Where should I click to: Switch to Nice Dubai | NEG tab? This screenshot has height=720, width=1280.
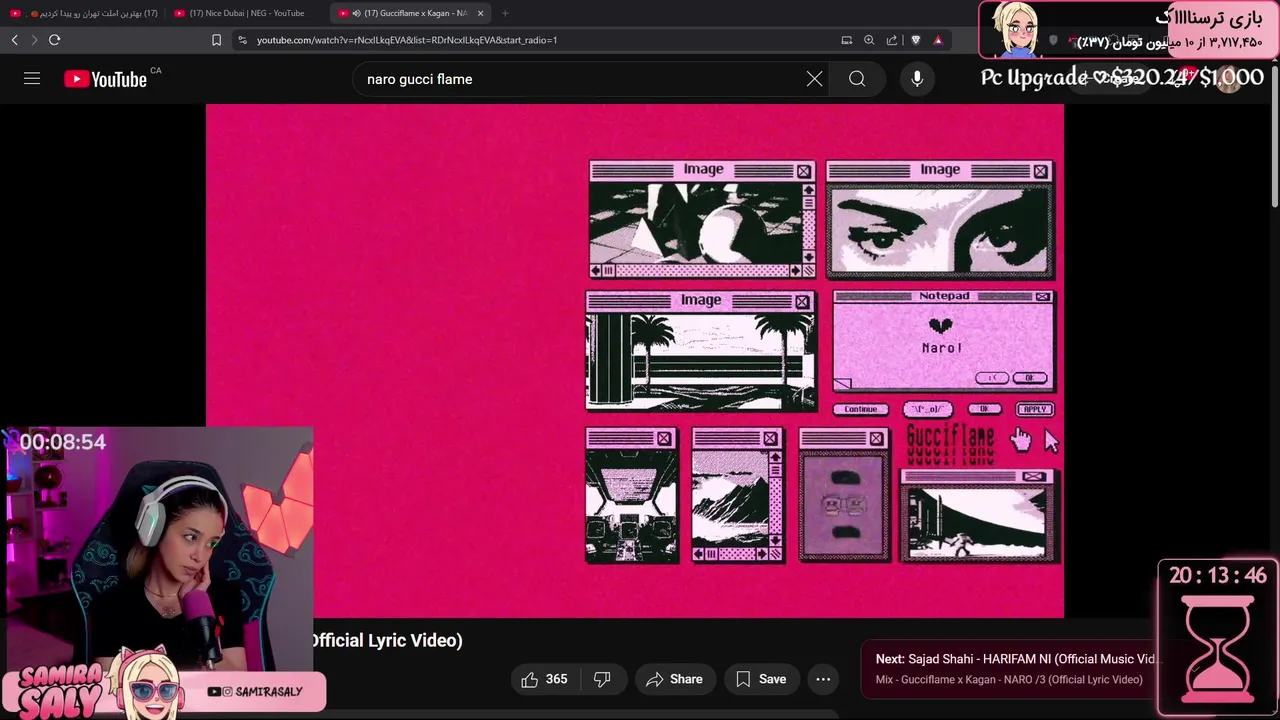[246, 13]
